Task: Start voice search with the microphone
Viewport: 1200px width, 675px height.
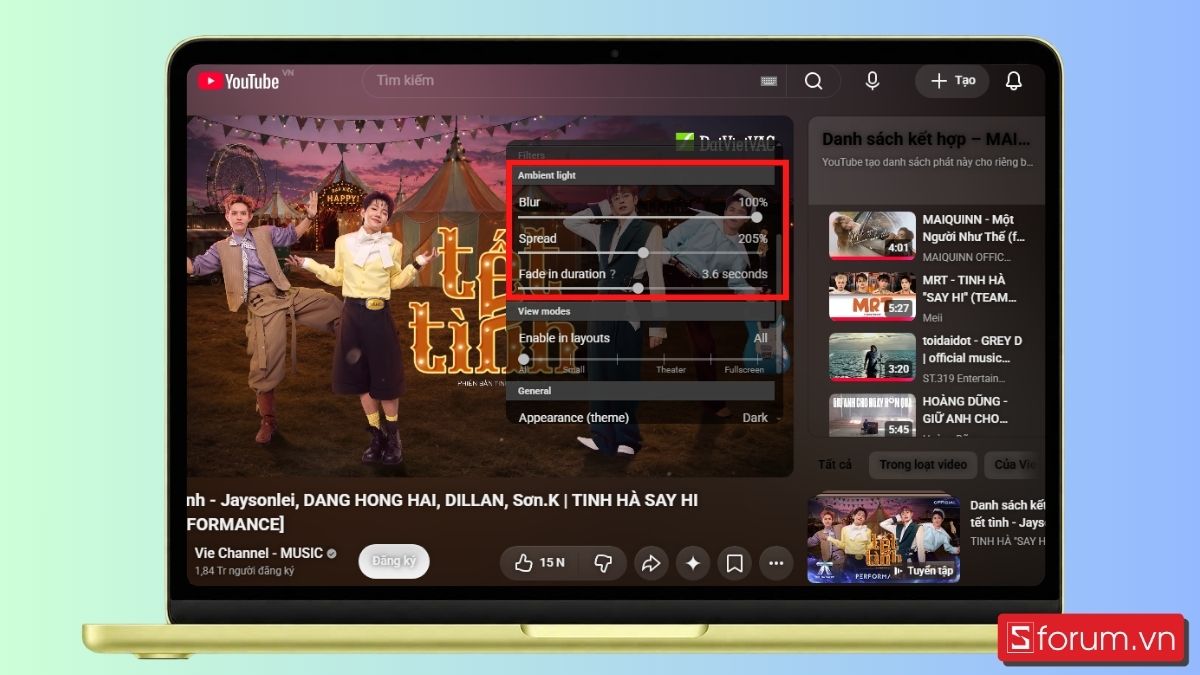Action: pos(872,81)
